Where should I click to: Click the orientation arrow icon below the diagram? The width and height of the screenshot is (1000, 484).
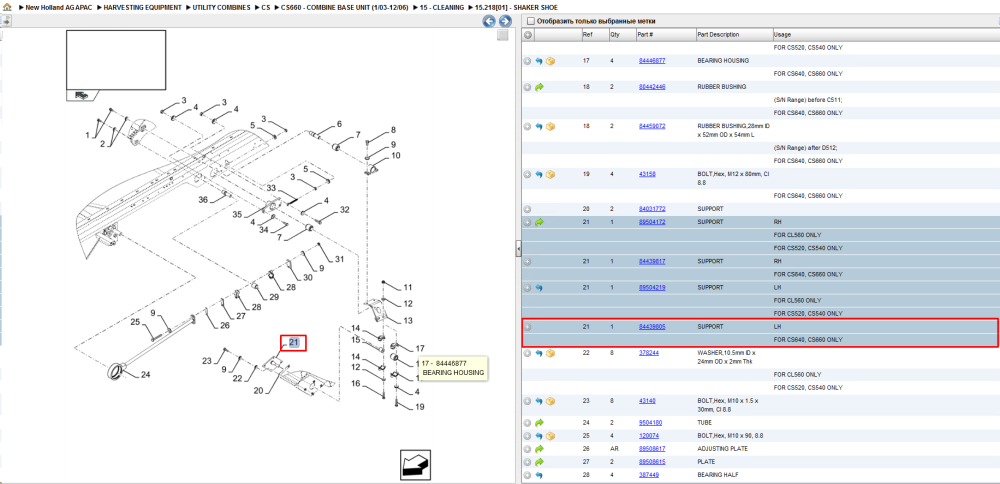coord(416,464)
